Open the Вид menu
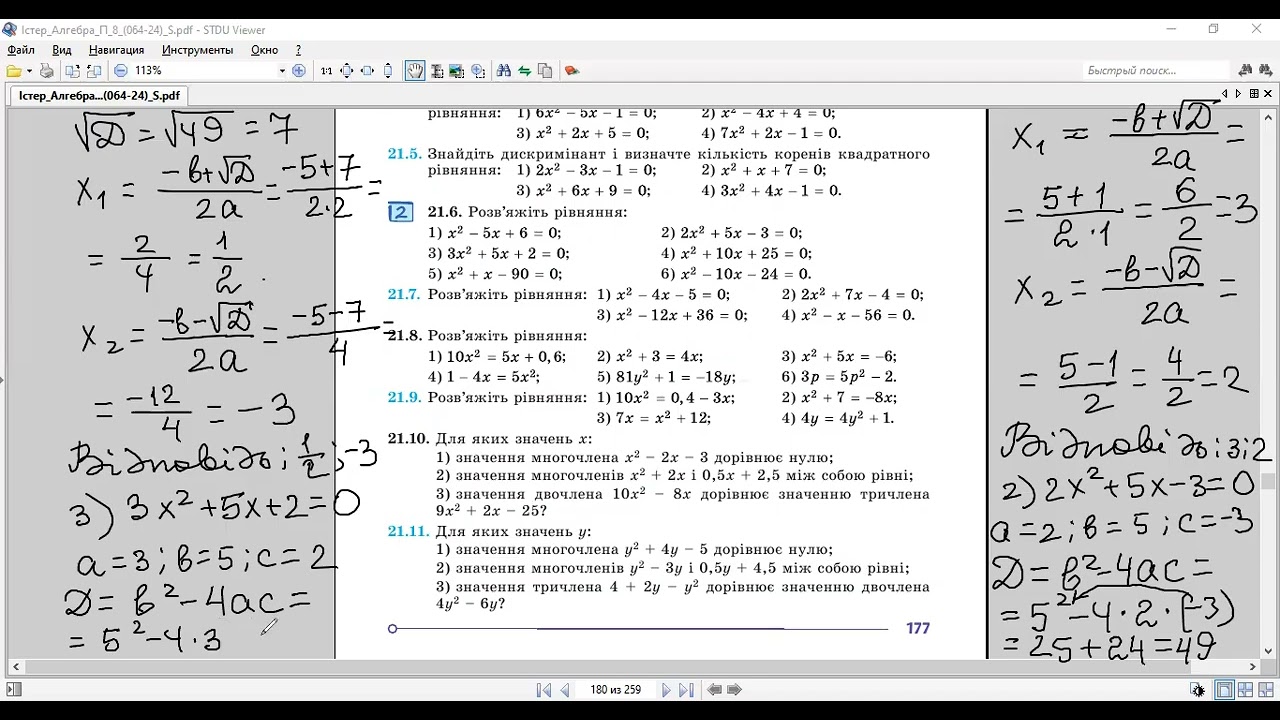Viewport: 1280px width, 720px height. (61, 50)
